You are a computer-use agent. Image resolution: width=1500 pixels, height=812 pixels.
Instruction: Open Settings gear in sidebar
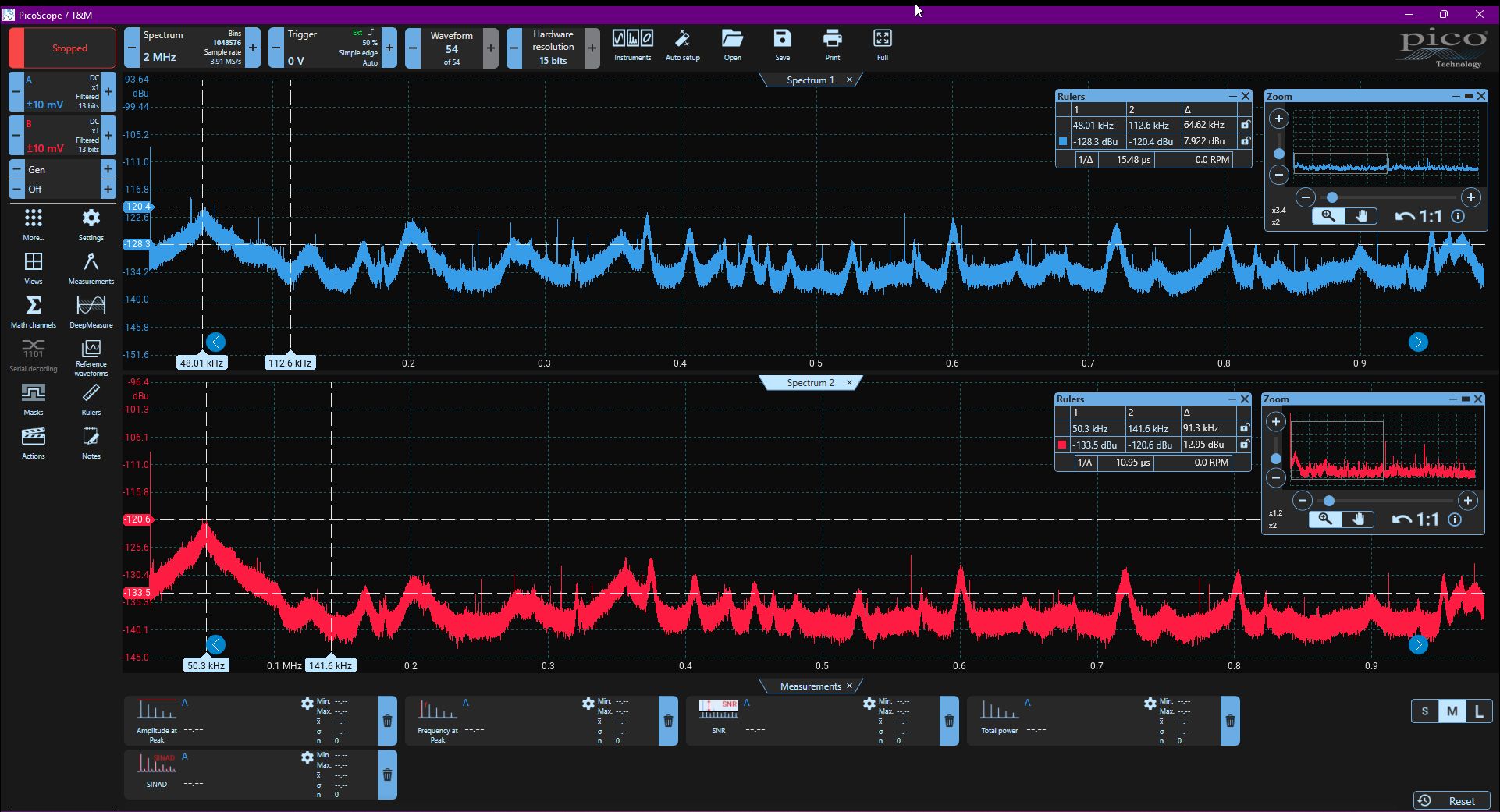(x=91, y=225)
